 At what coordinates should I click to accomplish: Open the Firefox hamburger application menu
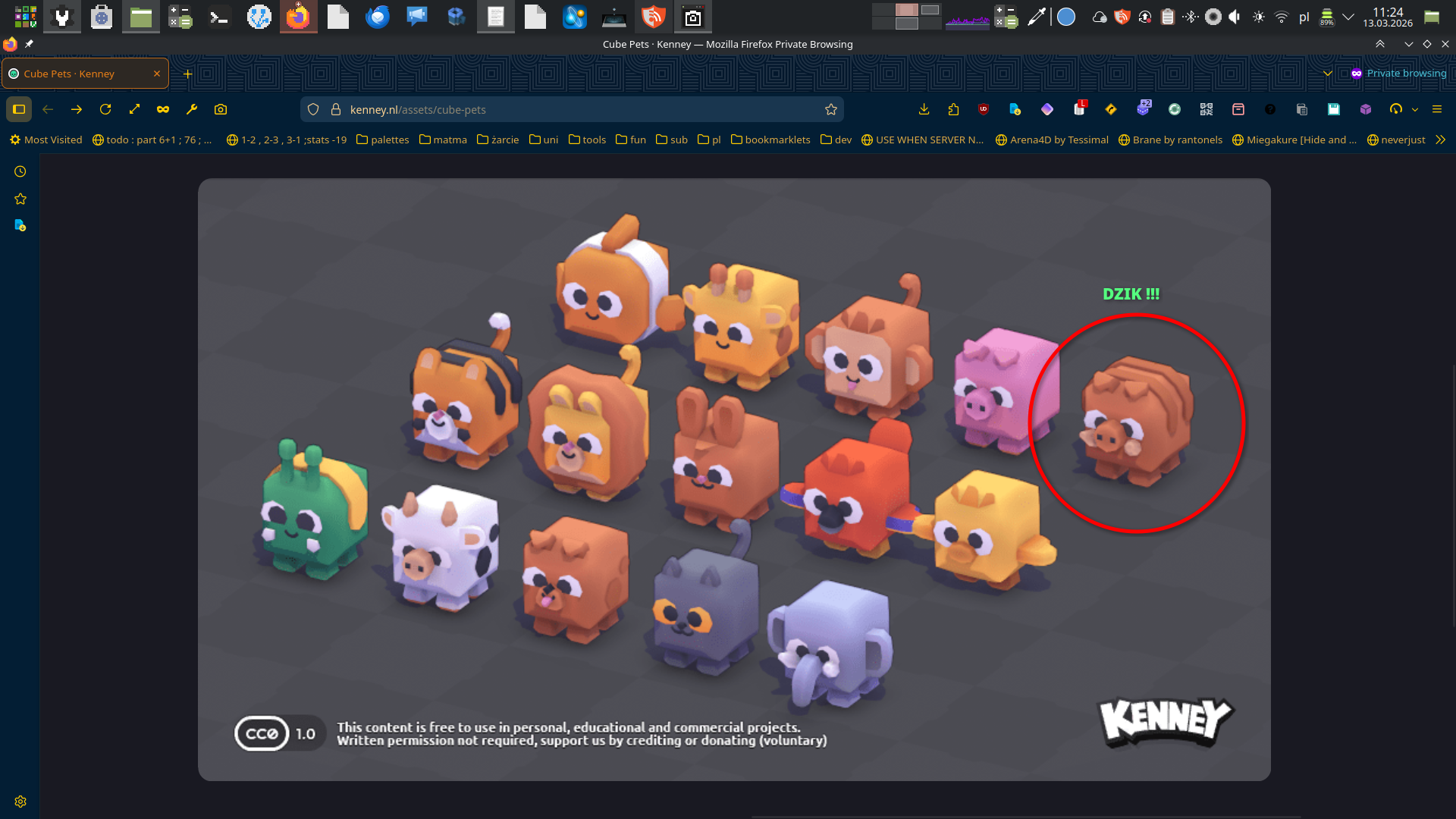coord(1437,109)
